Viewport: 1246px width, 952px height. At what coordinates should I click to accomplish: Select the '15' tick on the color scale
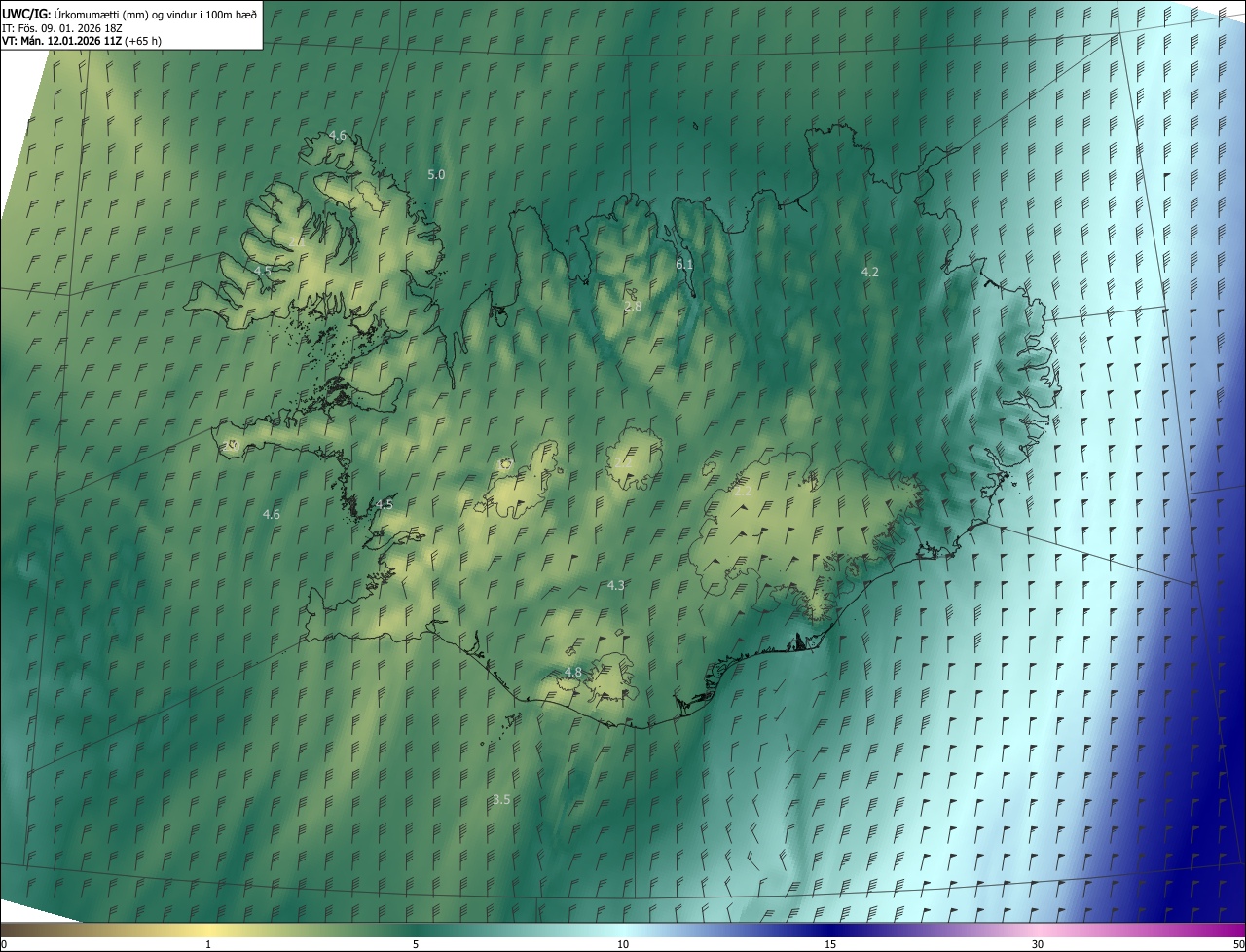click(830, 944)
